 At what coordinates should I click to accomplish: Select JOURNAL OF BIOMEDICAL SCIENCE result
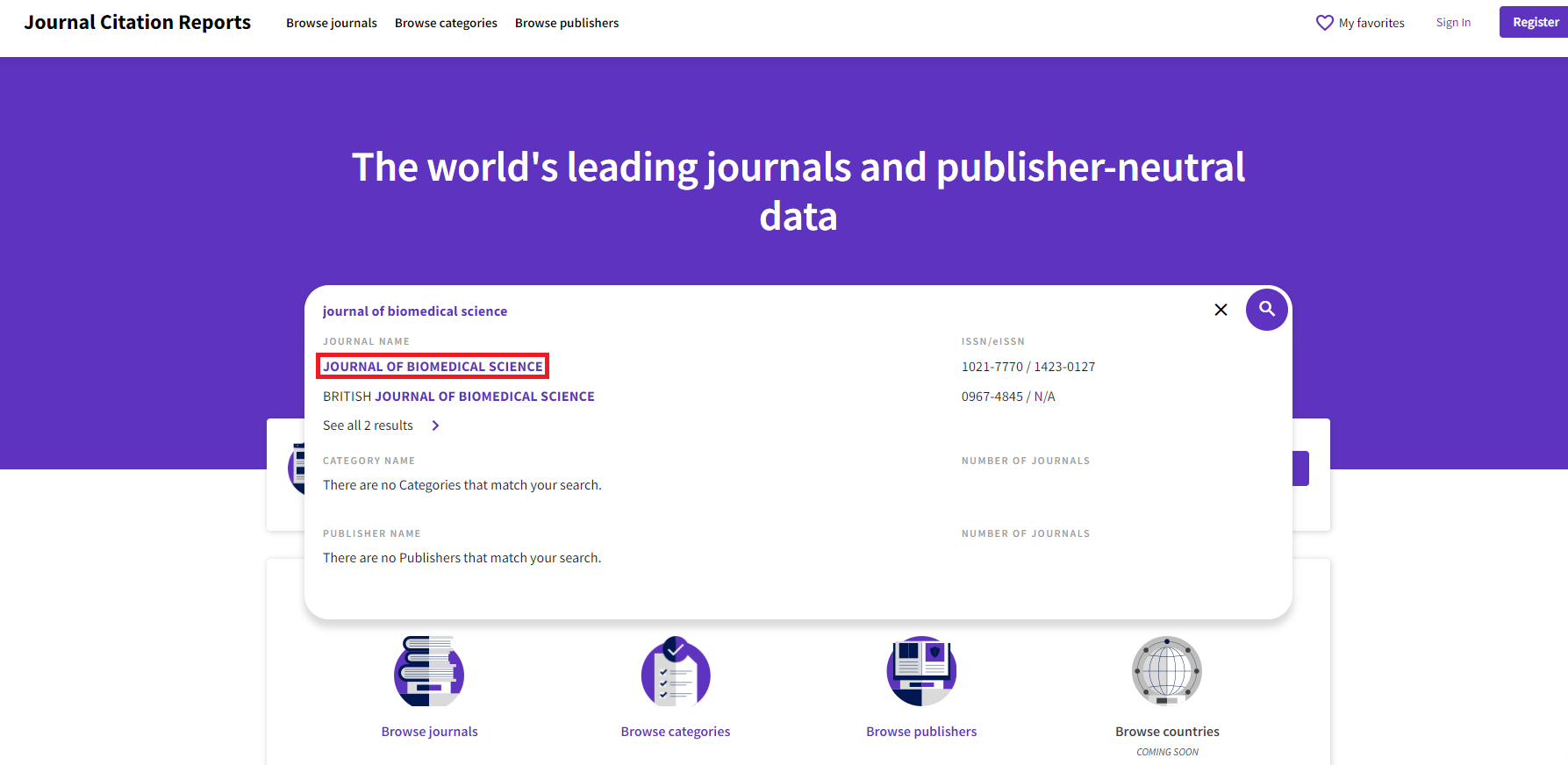click(433, 367)
